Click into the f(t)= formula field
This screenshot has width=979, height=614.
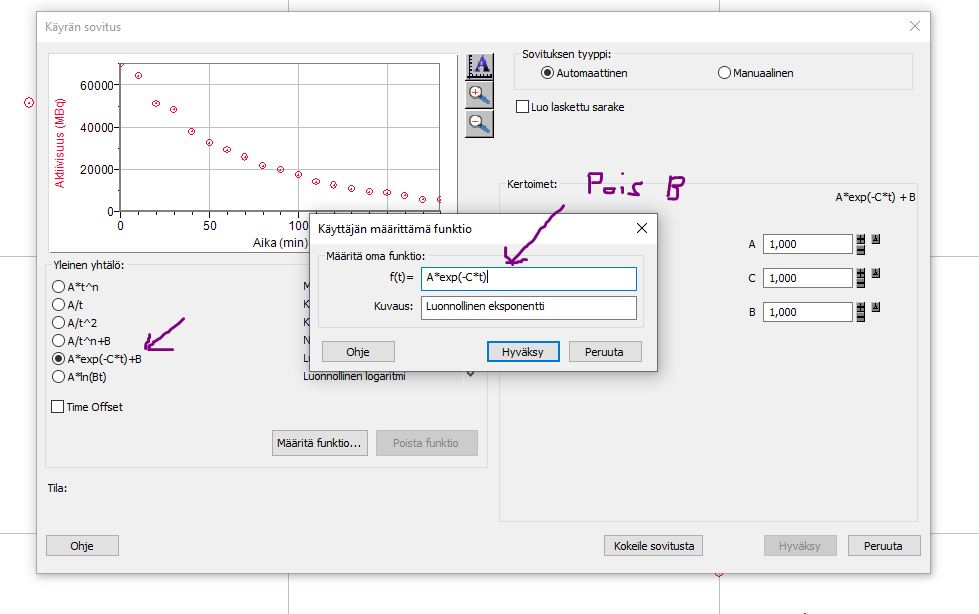[x=528, y=278]
